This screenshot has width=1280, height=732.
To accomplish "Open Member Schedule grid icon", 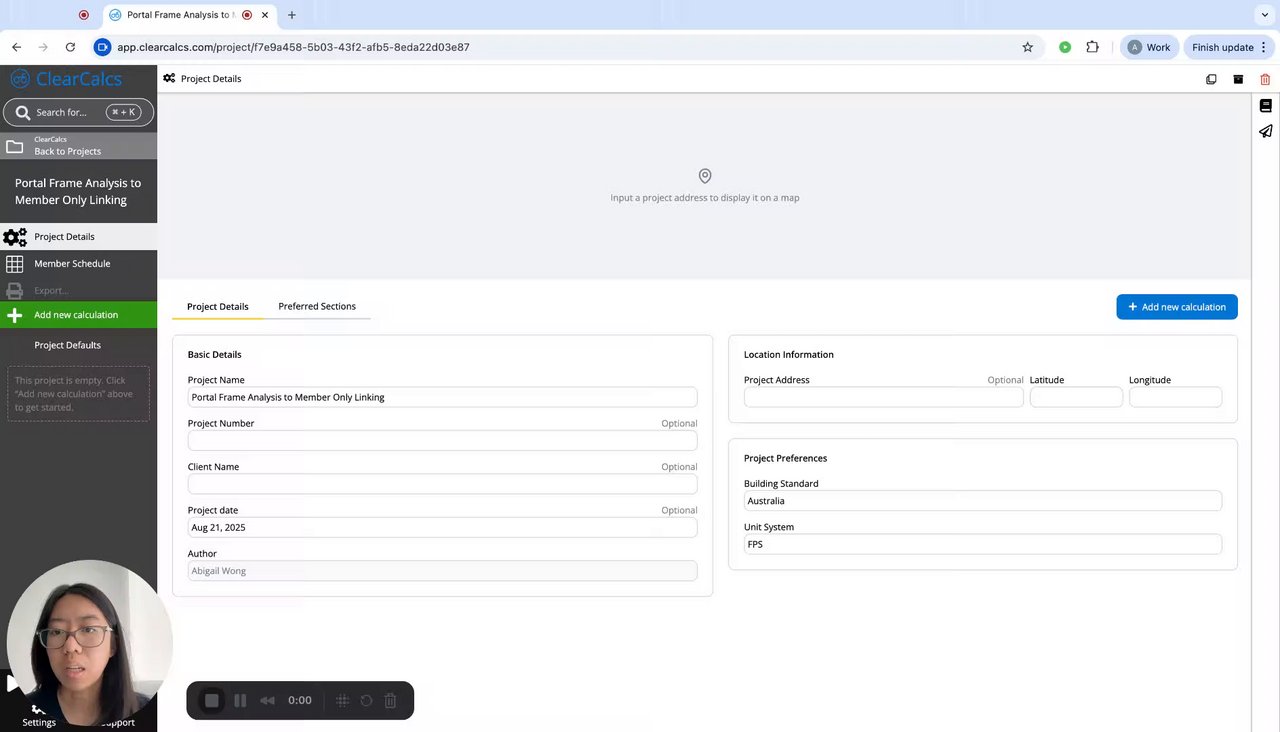I will 15,264.
